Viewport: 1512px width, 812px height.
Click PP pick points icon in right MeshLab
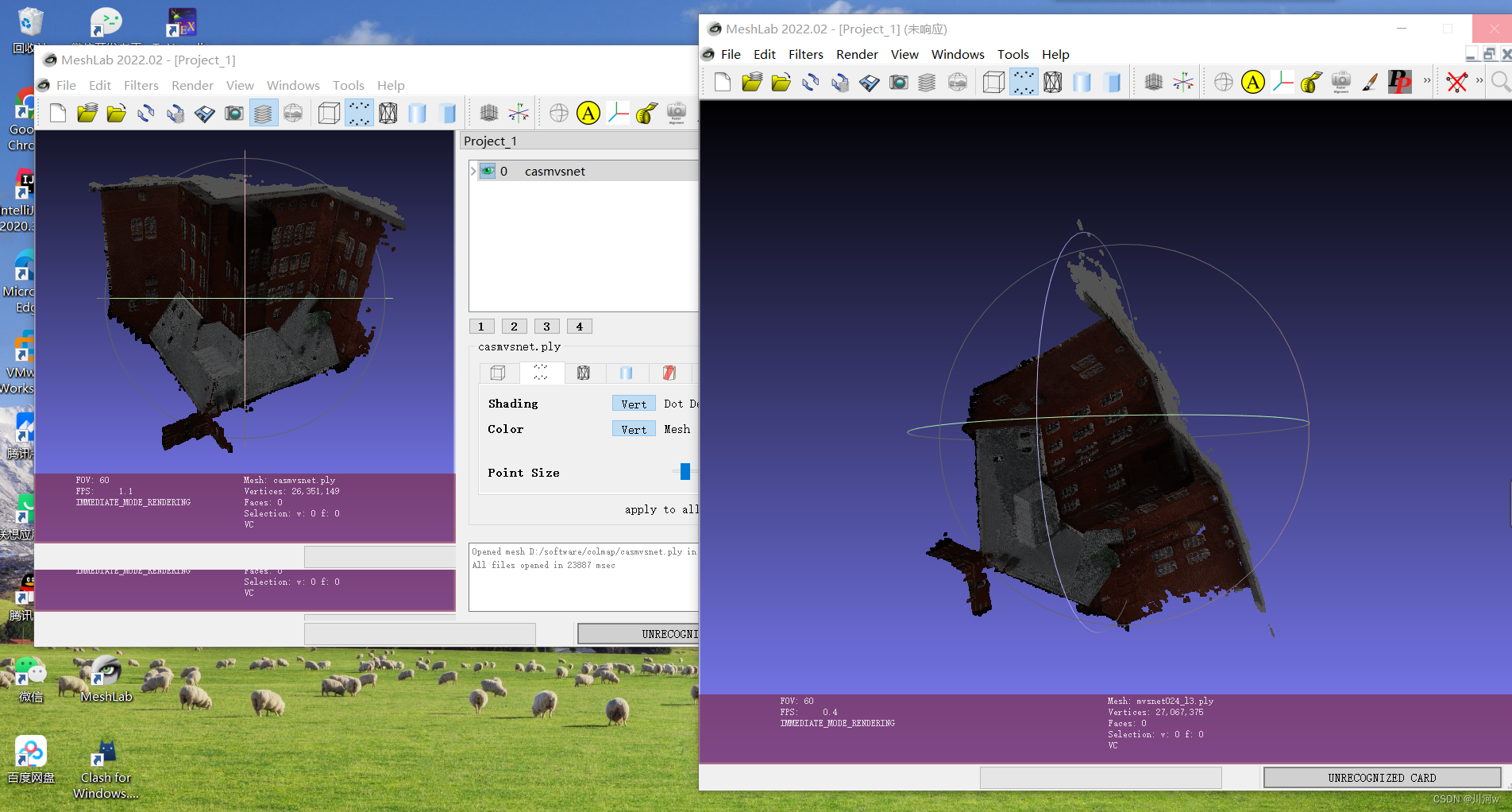click(1400, 82)
